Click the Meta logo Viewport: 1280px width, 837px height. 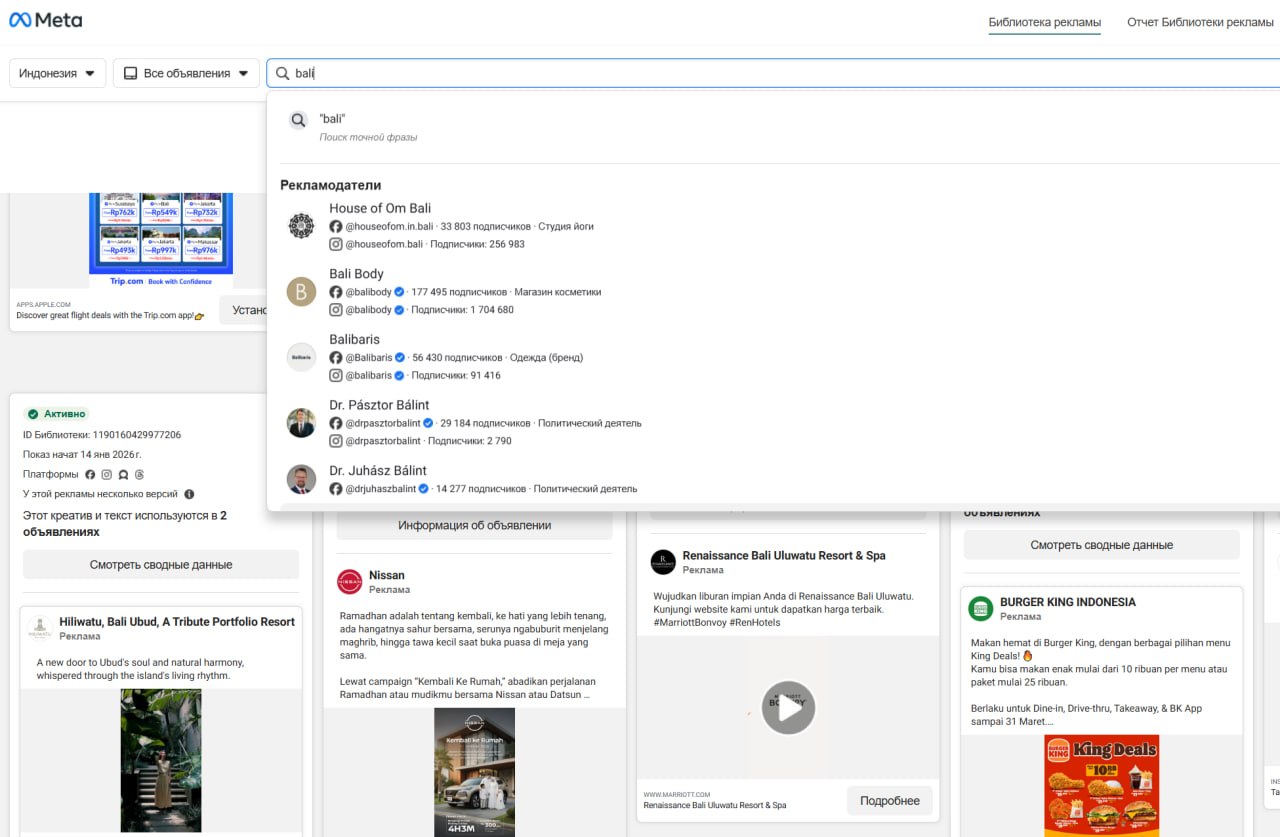[x=46, y=20]
